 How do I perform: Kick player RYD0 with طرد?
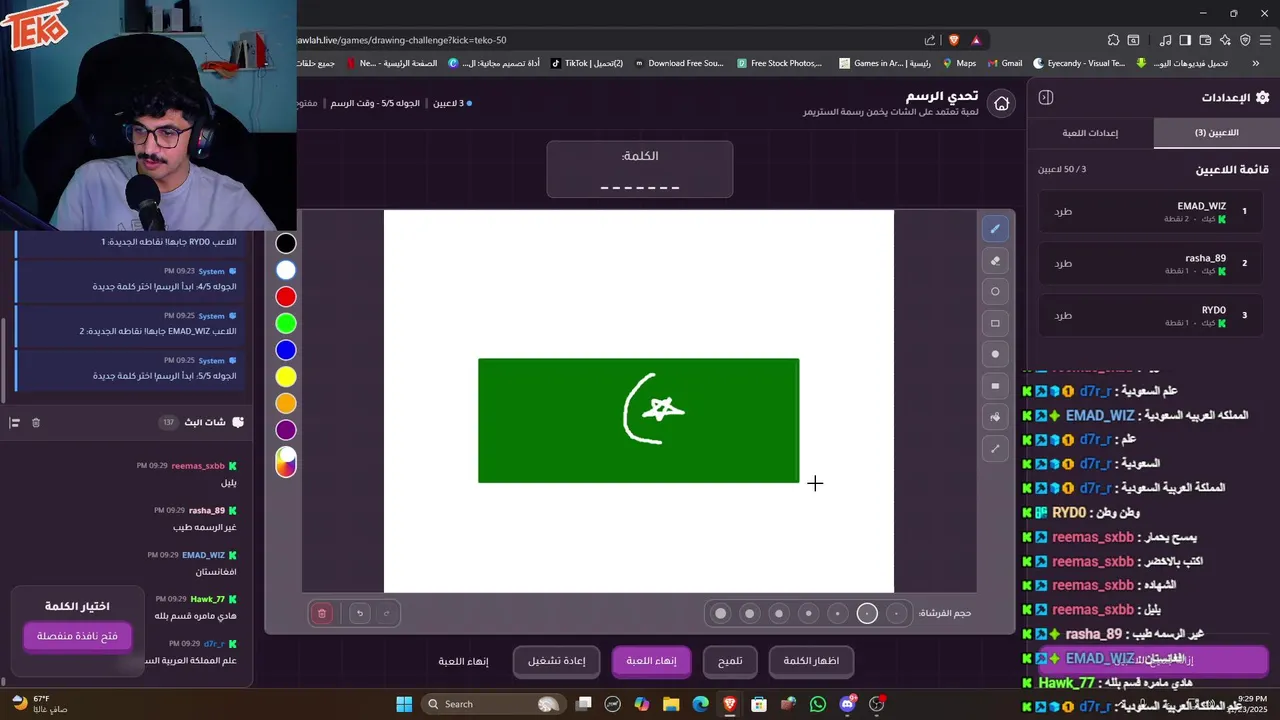coord(1062,315)
